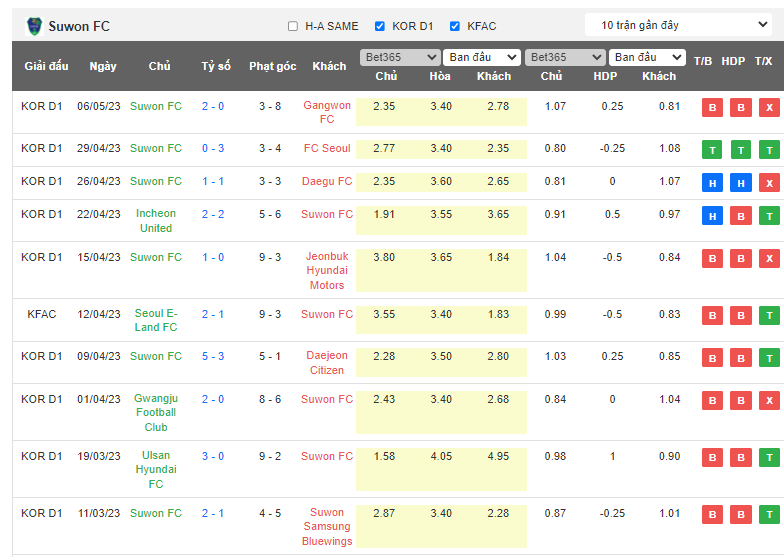Screen dimensions: 784x557
Task: Click red X badge in Daegu FC row
Action: click(768, 183)
